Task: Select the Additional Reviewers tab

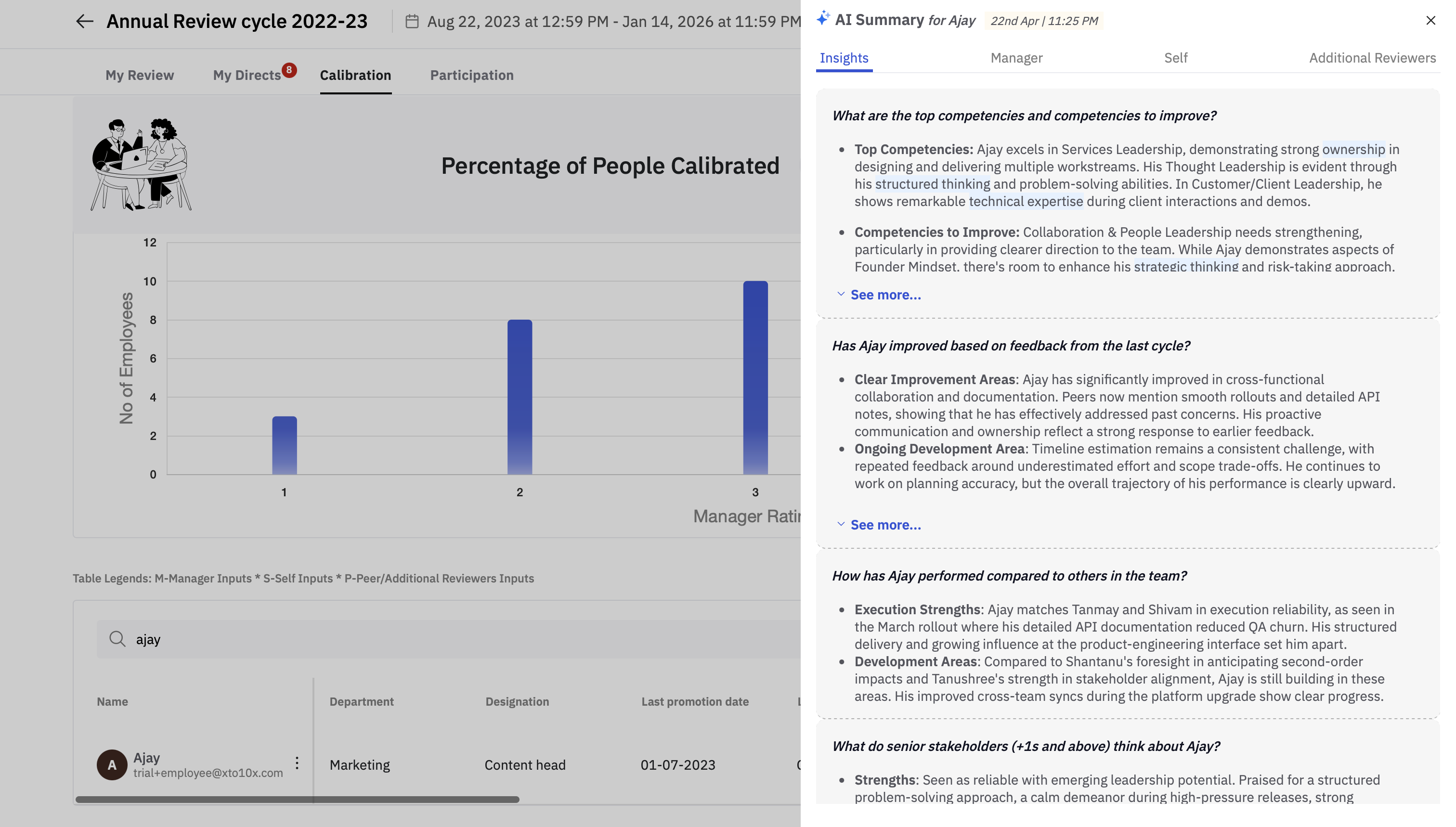Action: 1372,58
